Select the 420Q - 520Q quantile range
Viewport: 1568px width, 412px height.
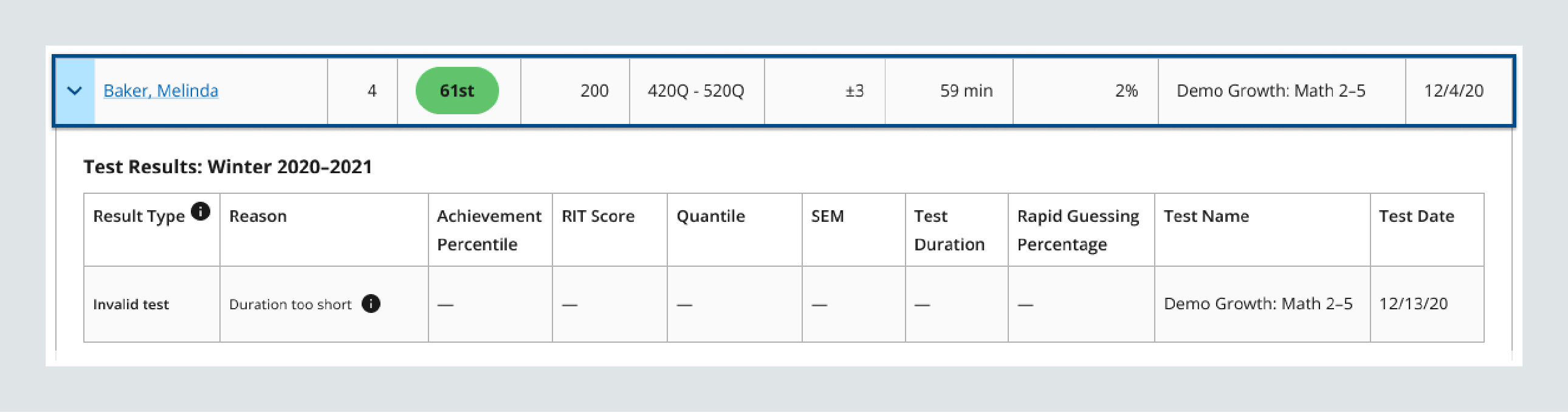[696, 90]
